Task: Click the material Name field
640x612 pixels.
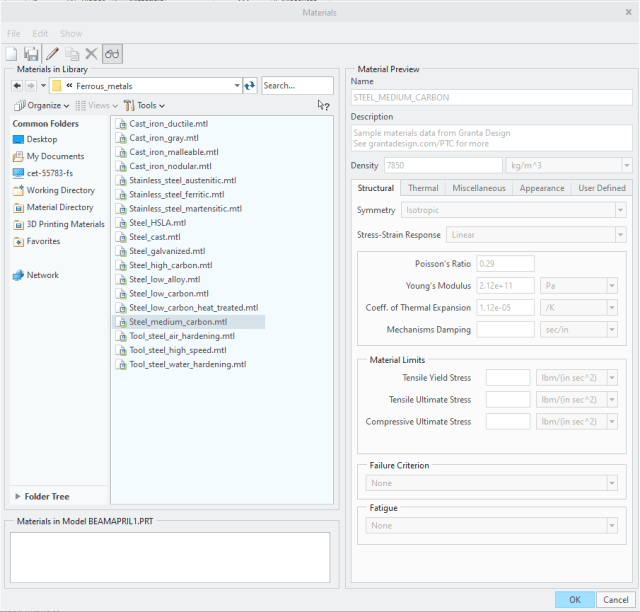Action: (x=491, y=98)
